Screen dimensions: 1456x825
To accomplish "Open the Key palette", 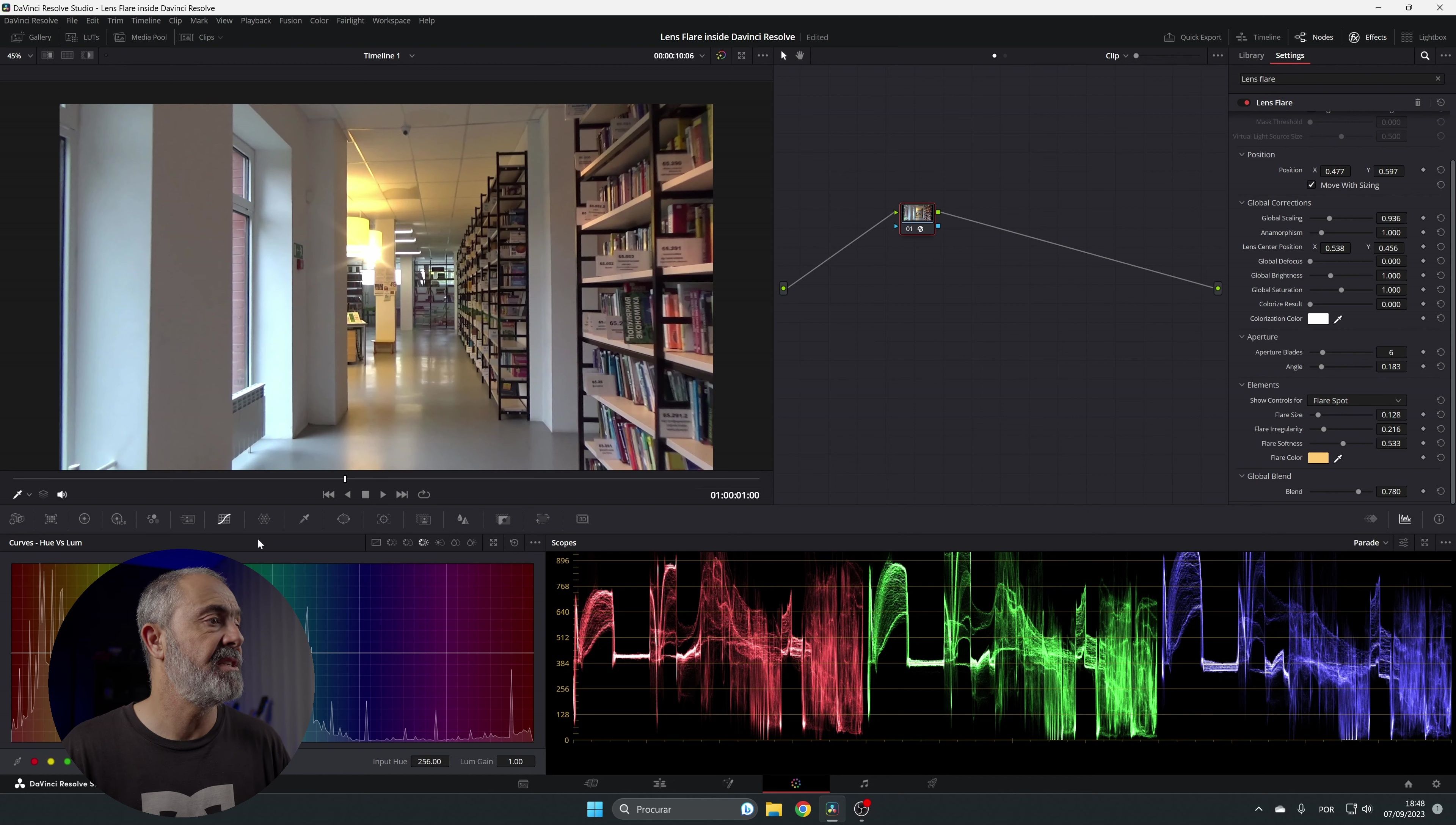I will pyautogui.click(x=503, y=519).
